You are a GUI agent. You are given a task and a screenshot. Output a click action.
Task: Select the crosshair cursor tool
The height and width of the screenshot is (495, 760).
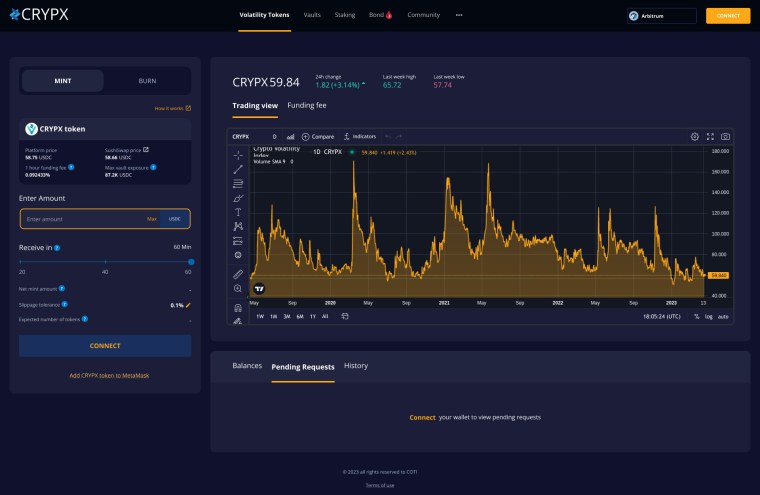click(x=238, y=155)
